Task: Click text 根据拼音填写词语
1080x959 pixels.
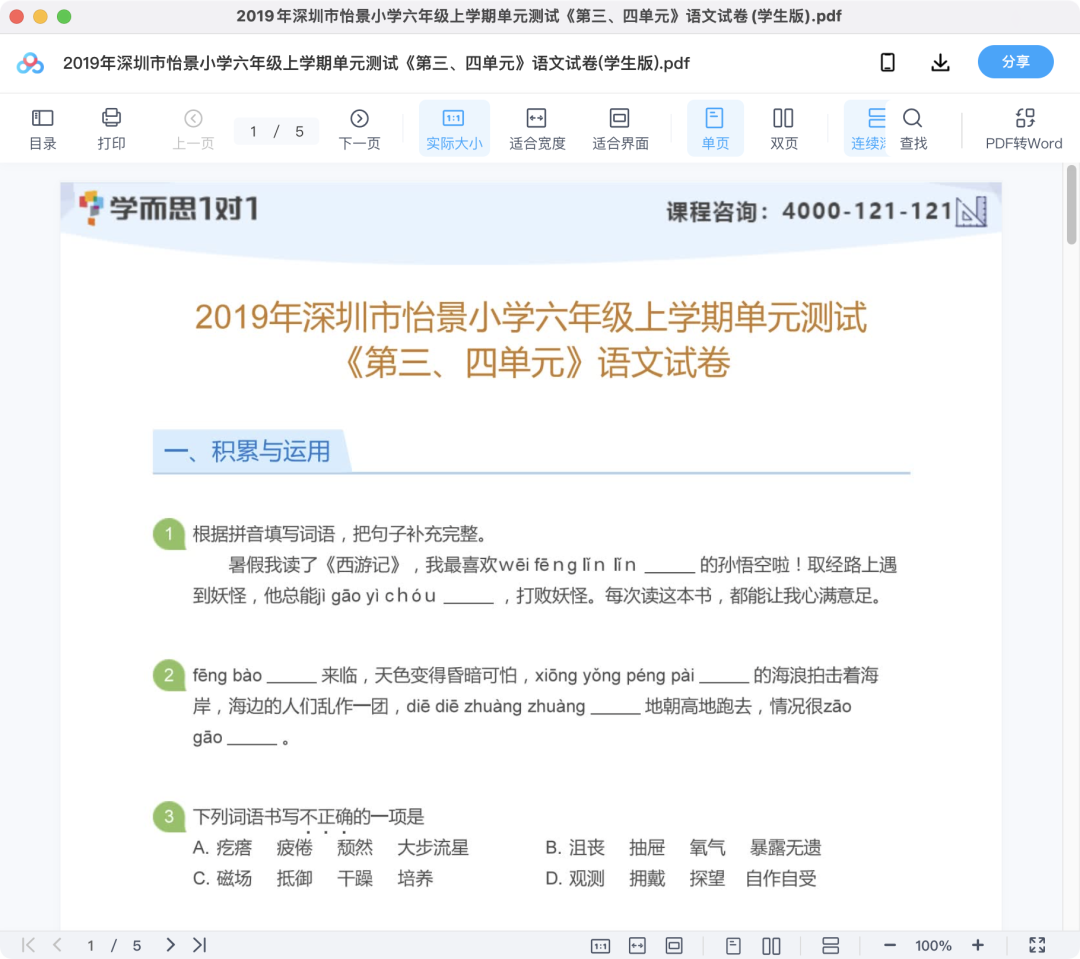Action: point(264,534)
